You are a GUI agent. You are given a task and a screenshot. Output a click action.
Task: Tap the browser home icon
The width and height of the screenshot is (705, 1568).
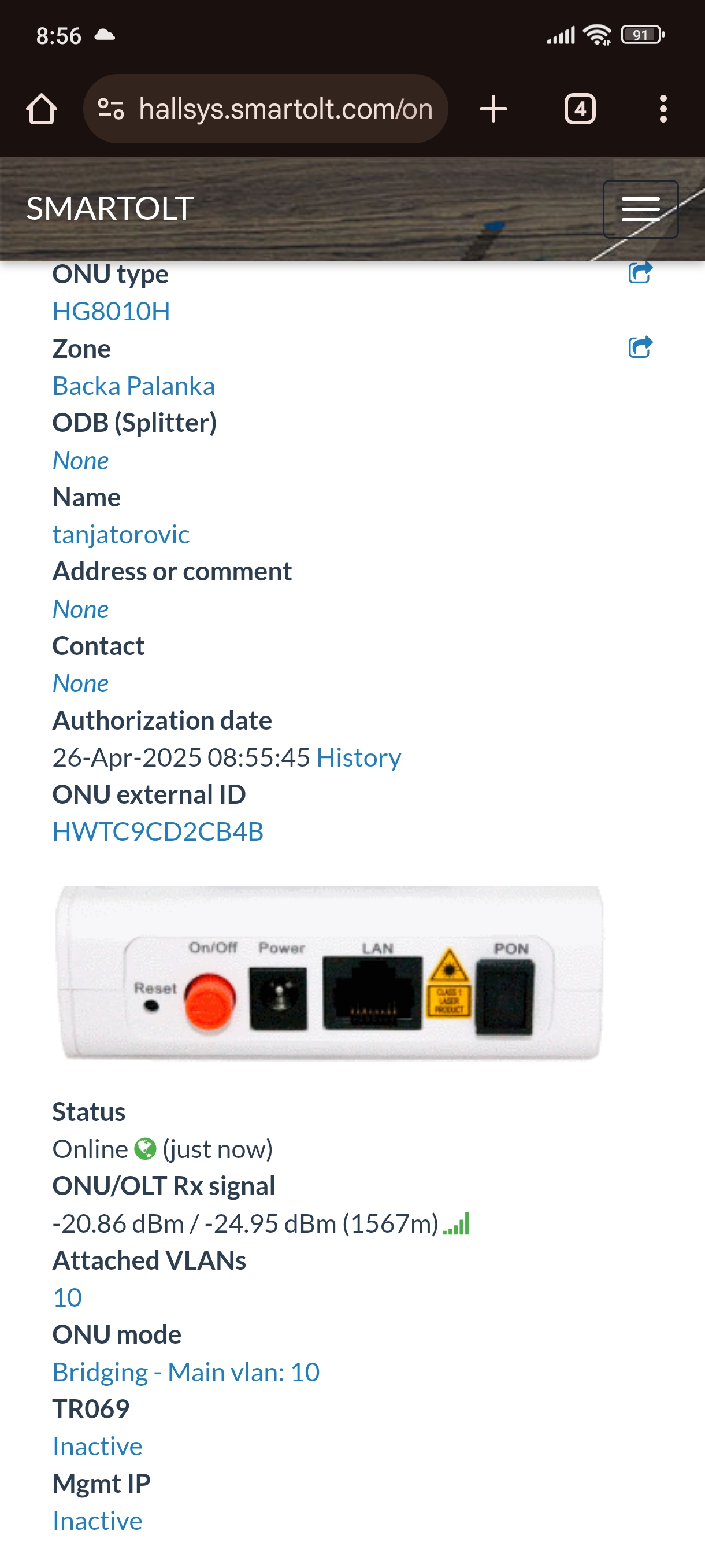click(x=42, y=109)
